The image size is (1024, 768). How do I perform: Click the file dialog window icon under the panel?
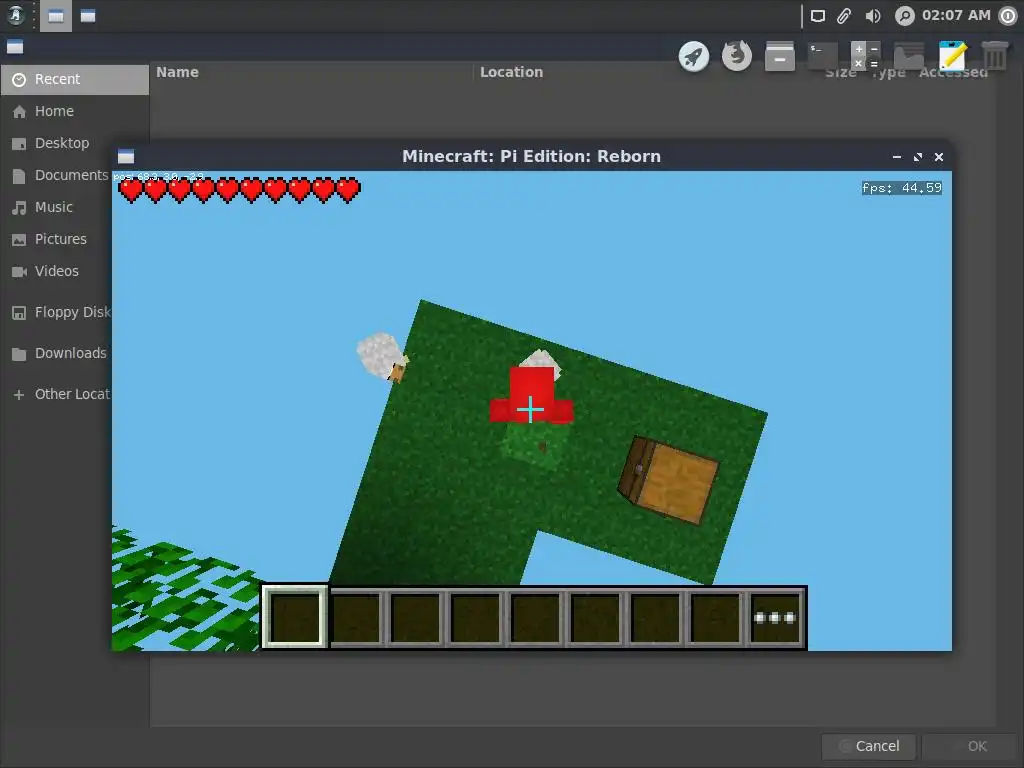pyautogui.click(x=15, y=47)
